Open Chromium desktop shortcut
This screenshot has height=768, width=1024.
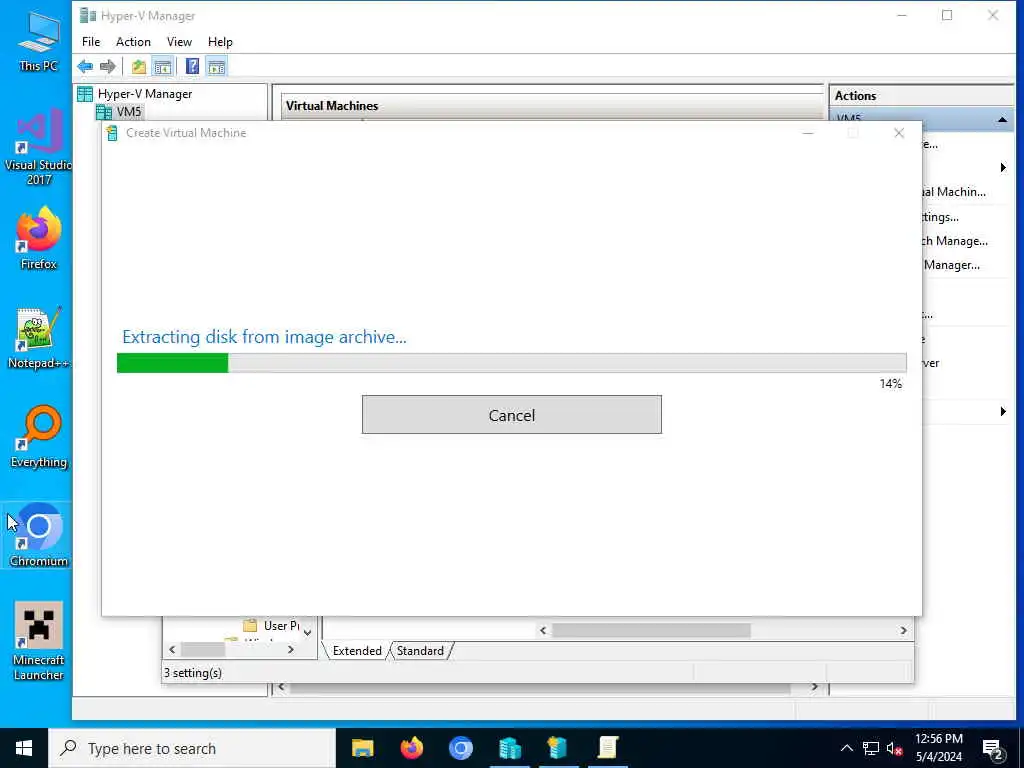[38, 536]
